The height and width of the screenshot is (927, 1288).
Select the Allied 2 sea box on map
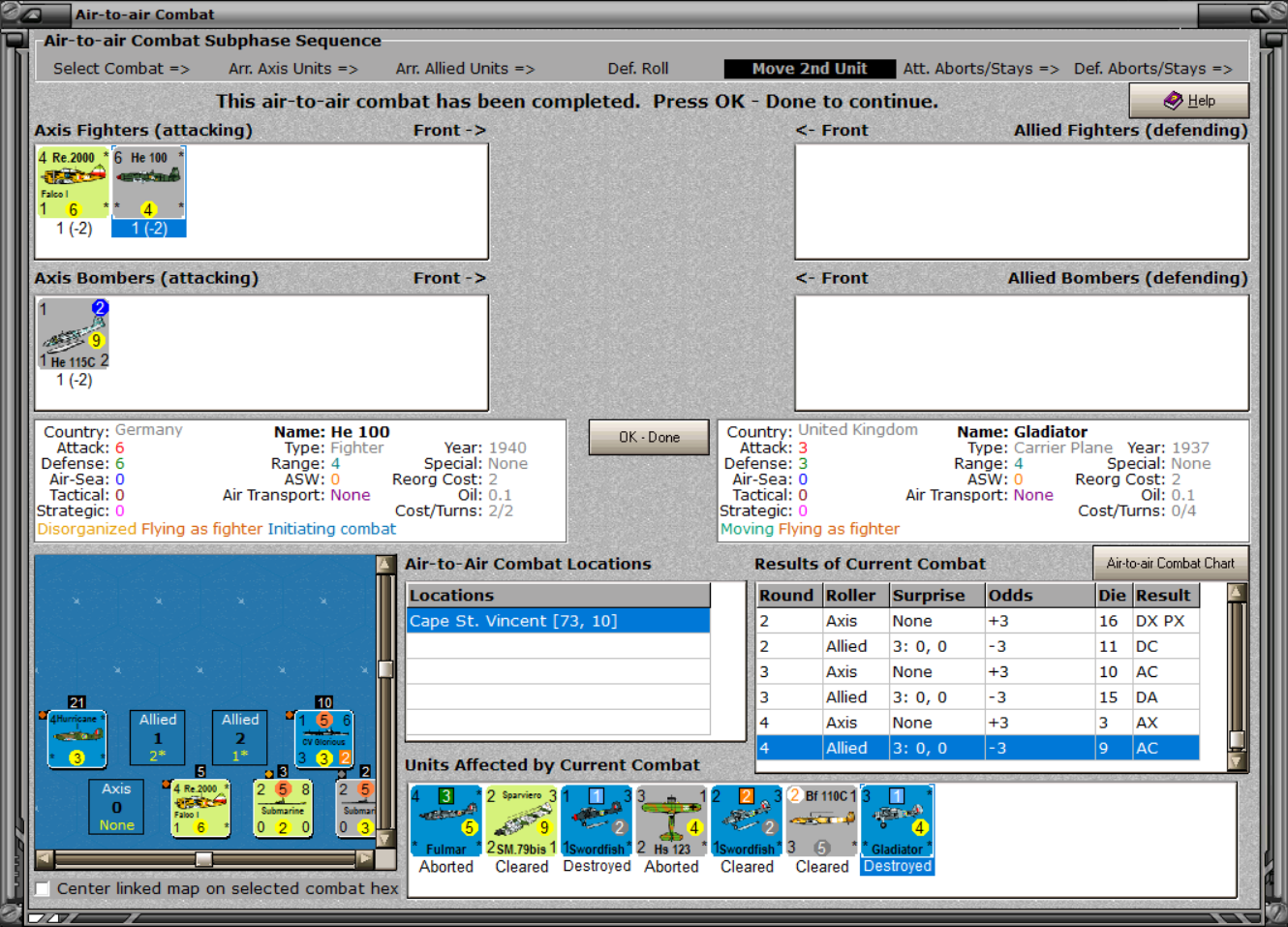pos(240,737)
